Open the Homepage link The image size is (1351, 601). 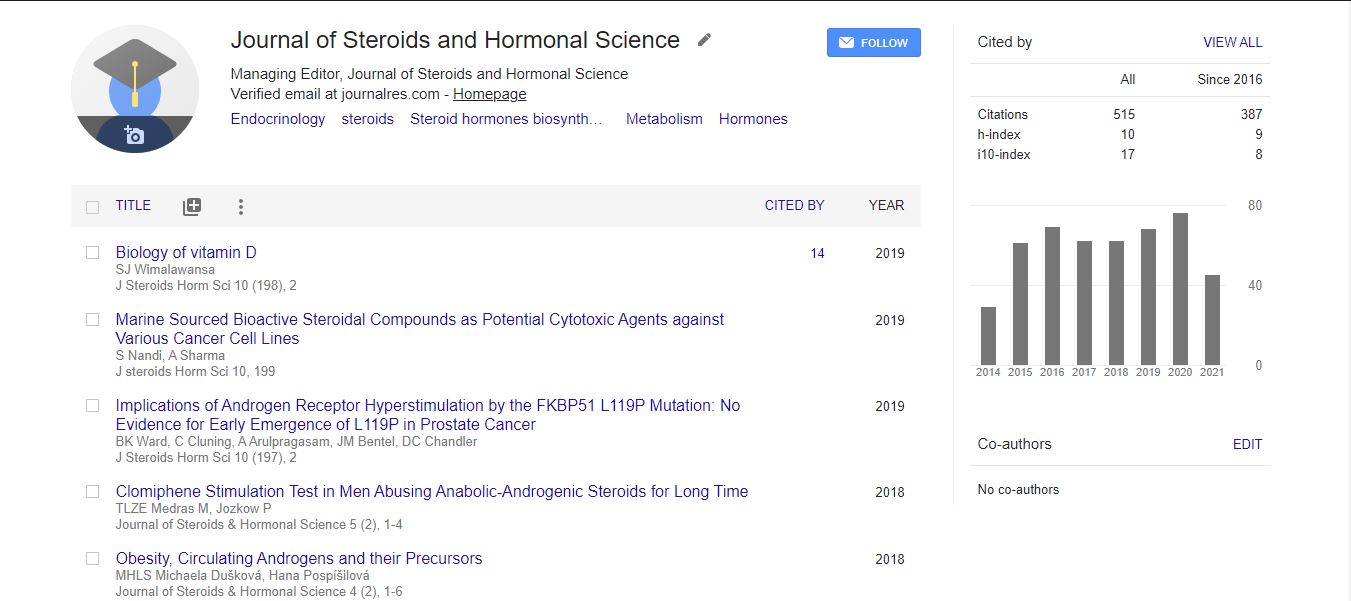coord(489,94)
